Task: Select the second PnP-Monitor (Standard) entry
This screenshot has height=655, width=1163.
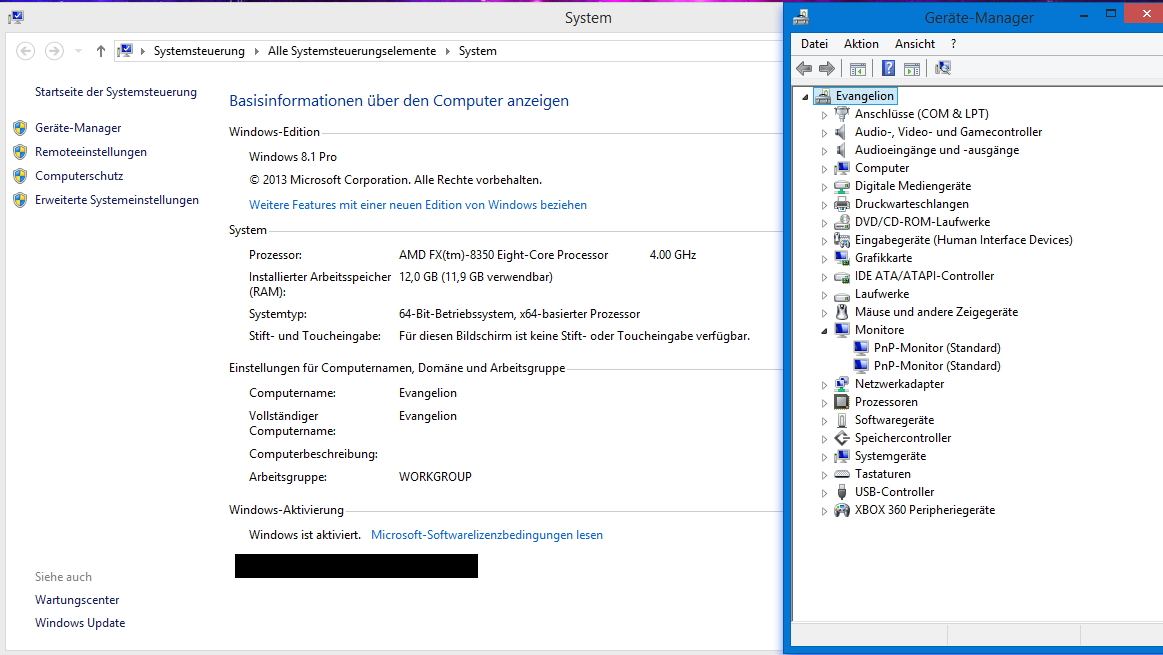Action: tap(937, 366)
